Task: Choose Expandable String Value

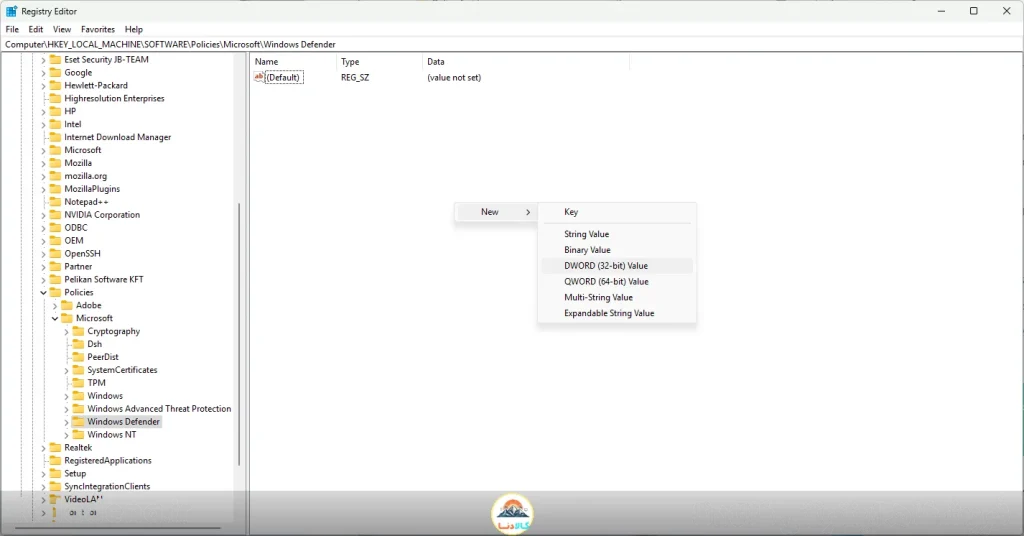Action: pos(617,313)
